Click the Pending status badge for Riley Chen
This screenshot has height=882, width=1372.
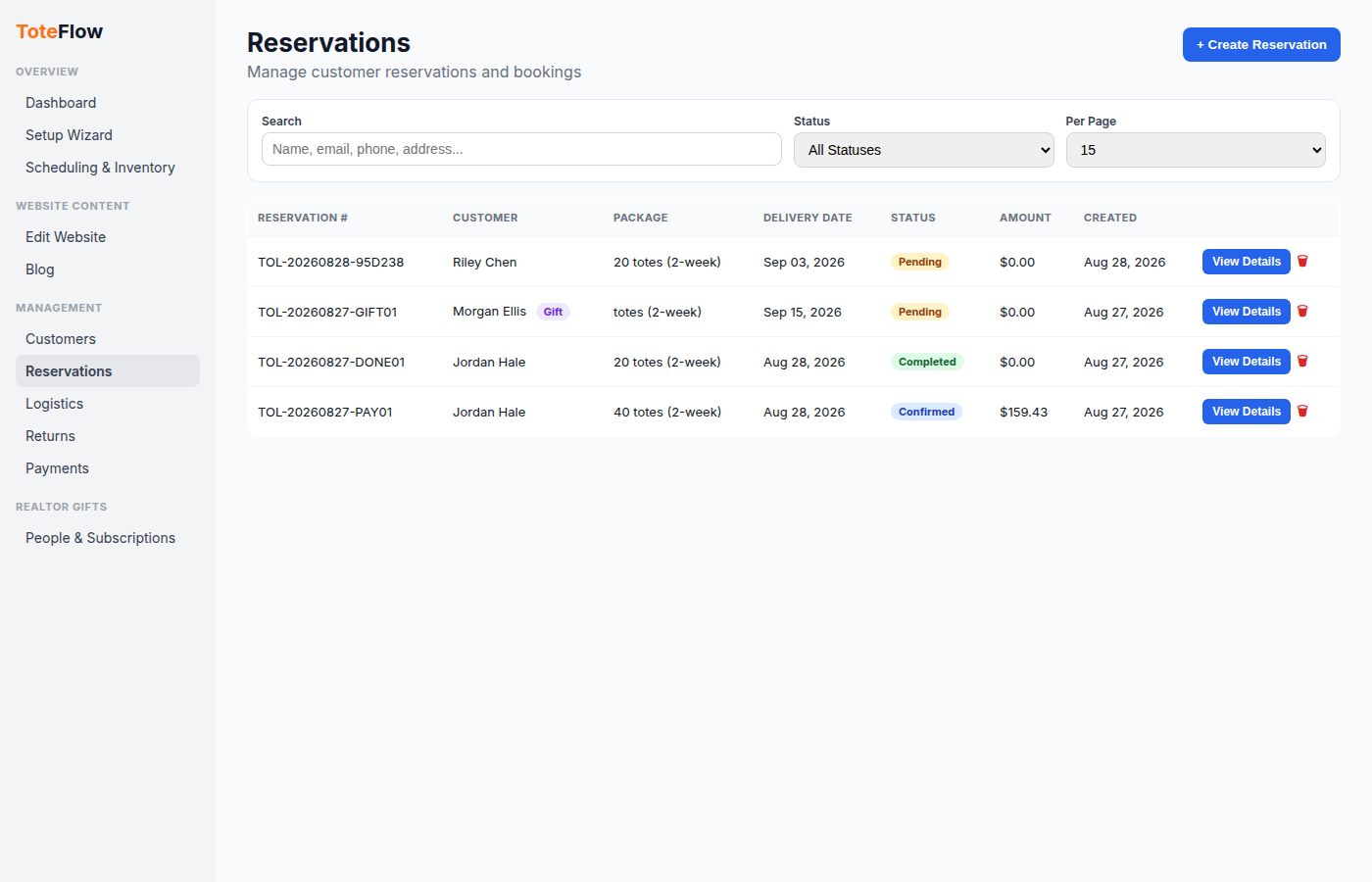tap(920, 262)
